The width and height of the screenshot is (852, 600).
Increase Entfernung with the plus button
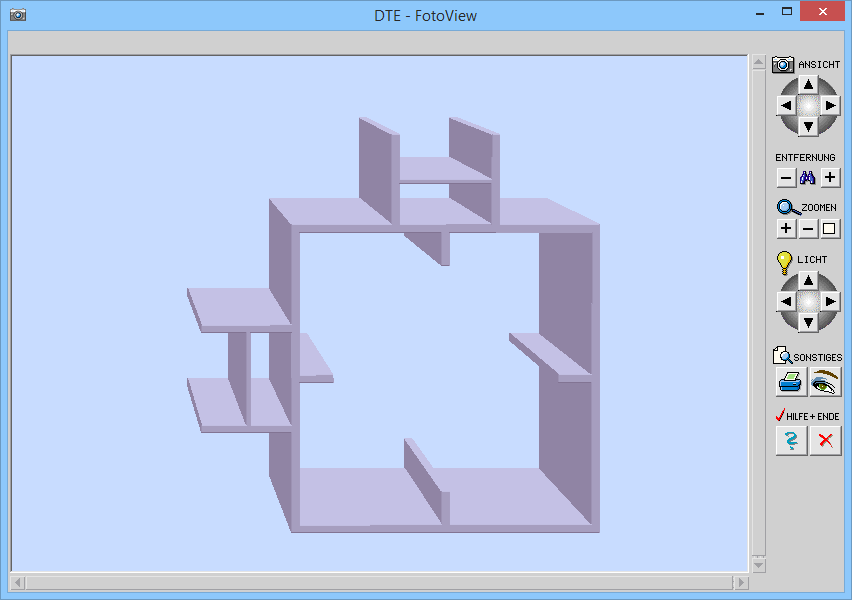coord(830,178)
